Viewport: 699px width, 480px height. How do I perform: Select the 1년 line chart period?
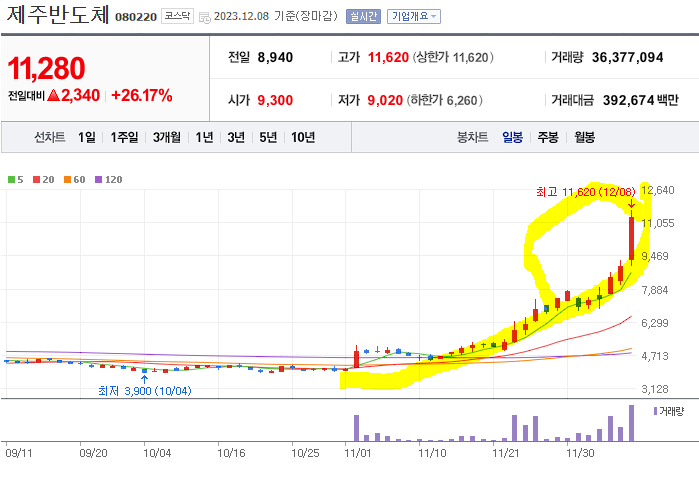click(x=204, y=137)
